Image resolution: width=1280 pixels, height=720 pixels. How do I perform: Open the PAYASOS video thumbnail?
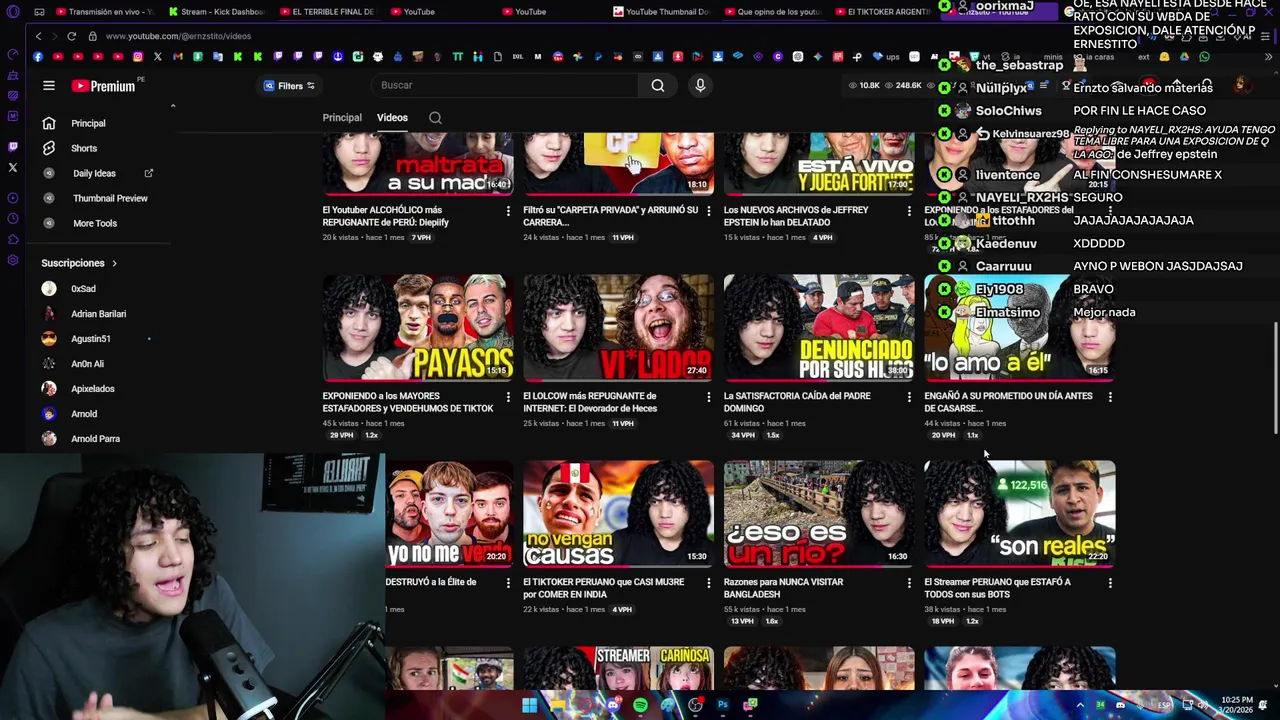[418, 327]
